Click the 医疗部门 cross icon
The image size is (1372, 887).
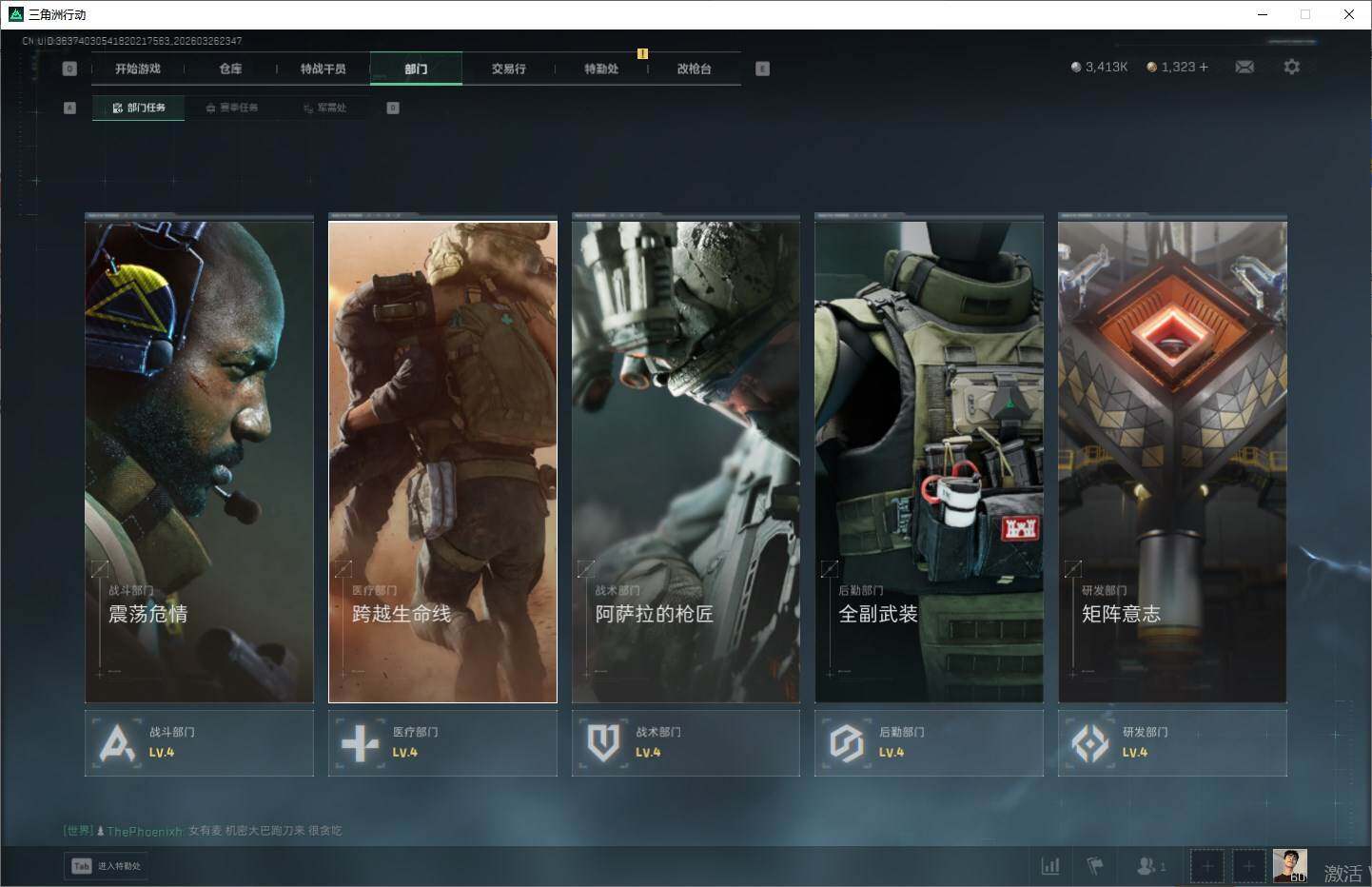point(360,743)
